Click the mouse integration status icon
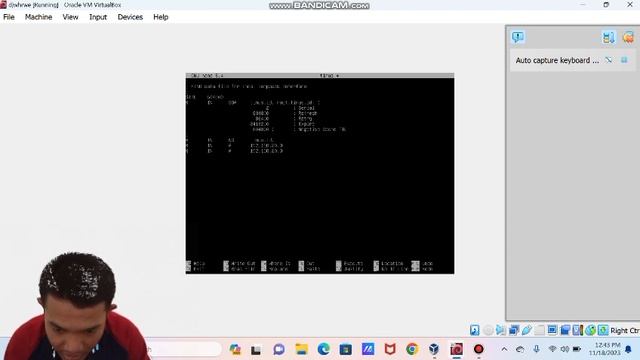 tap(590, 330)
